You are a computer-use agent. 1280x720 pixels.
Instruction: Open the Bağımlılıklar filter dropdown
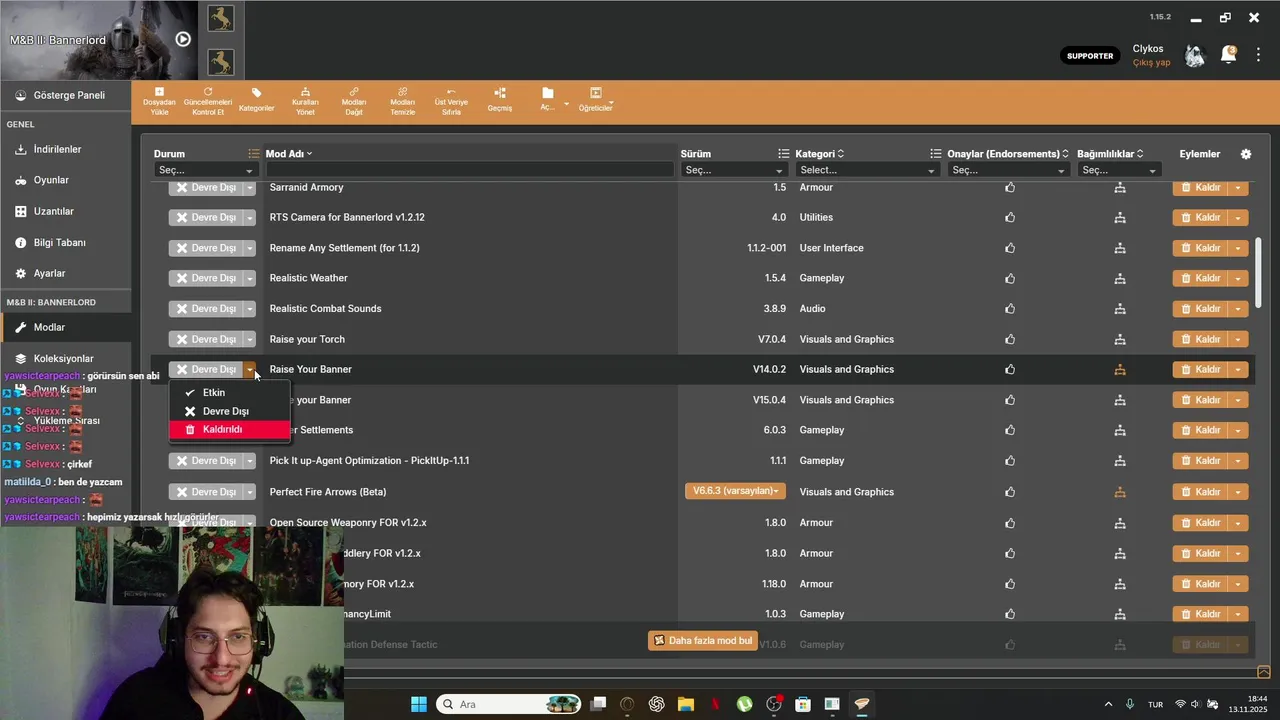pos(1119,170)
